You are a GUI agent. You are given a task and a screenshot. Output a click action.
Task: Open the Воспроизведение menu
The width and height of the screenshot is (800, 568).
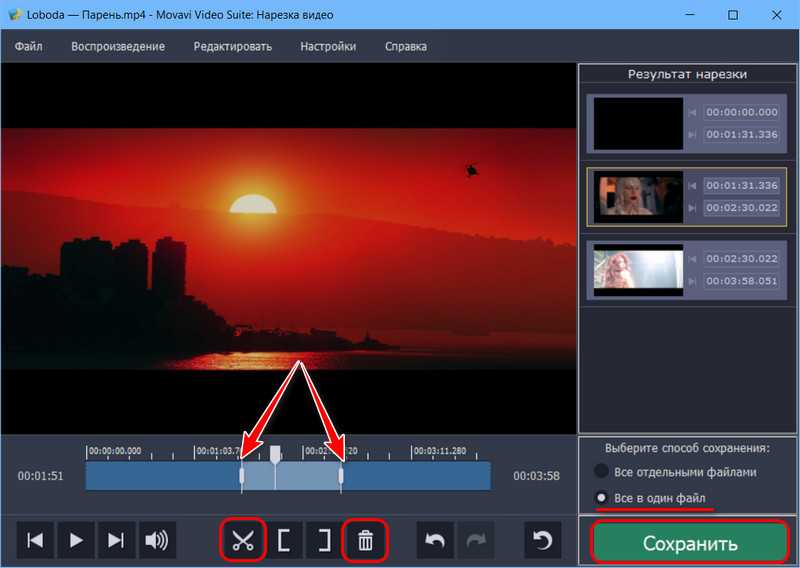118,46
